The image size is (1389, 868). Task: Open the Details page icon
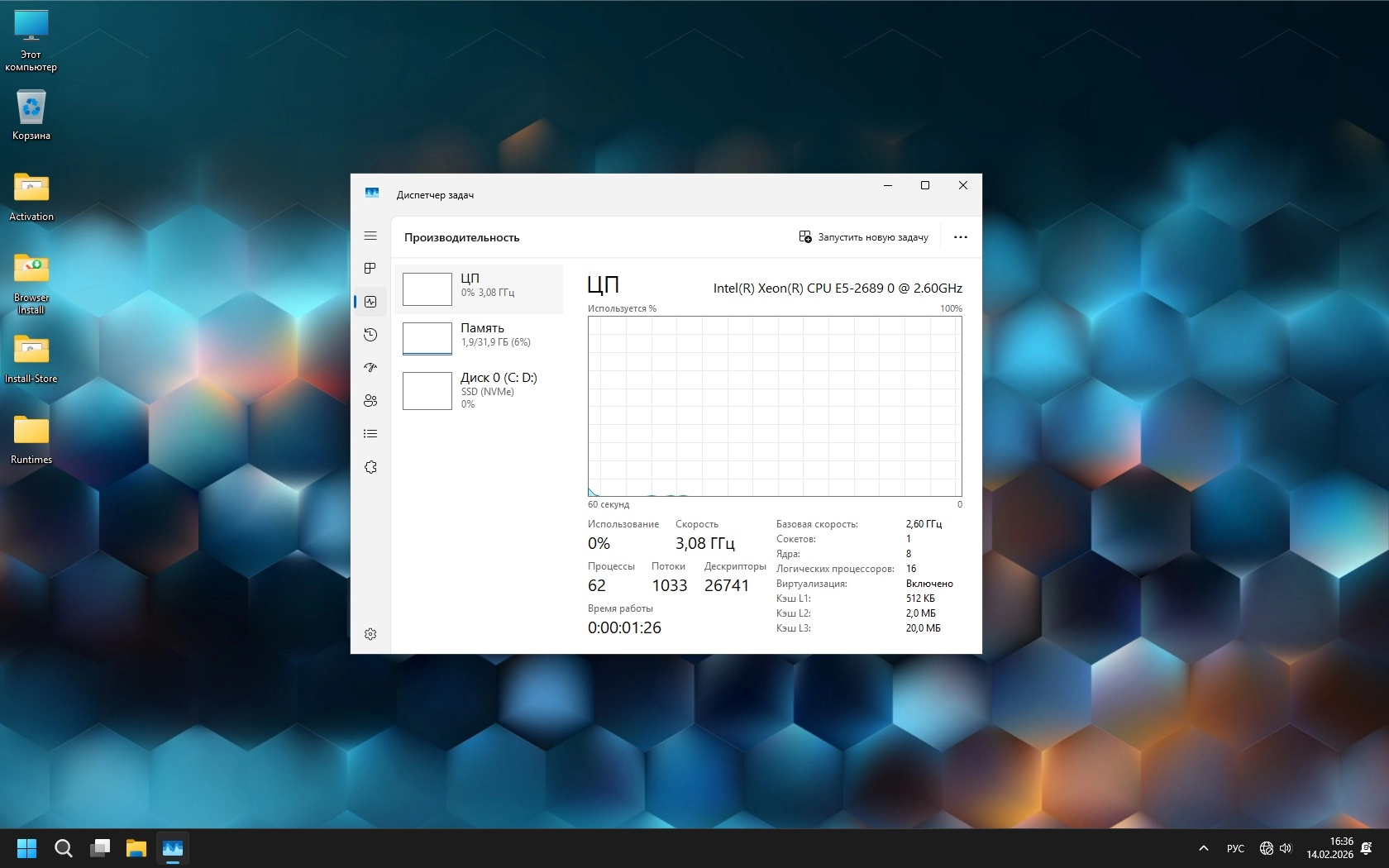click(370, 434)
